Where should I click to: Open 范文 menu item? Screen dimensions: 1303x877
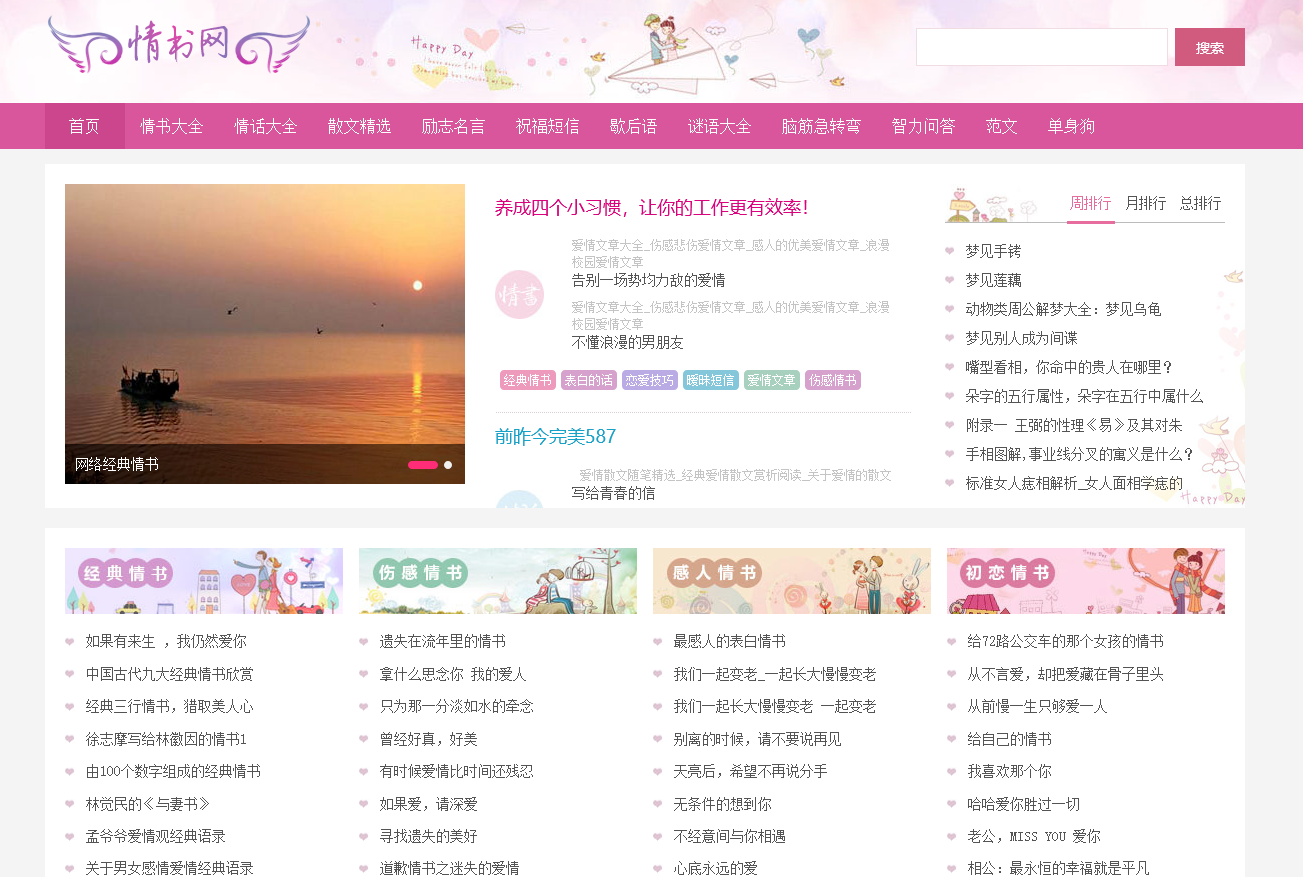1001,126
